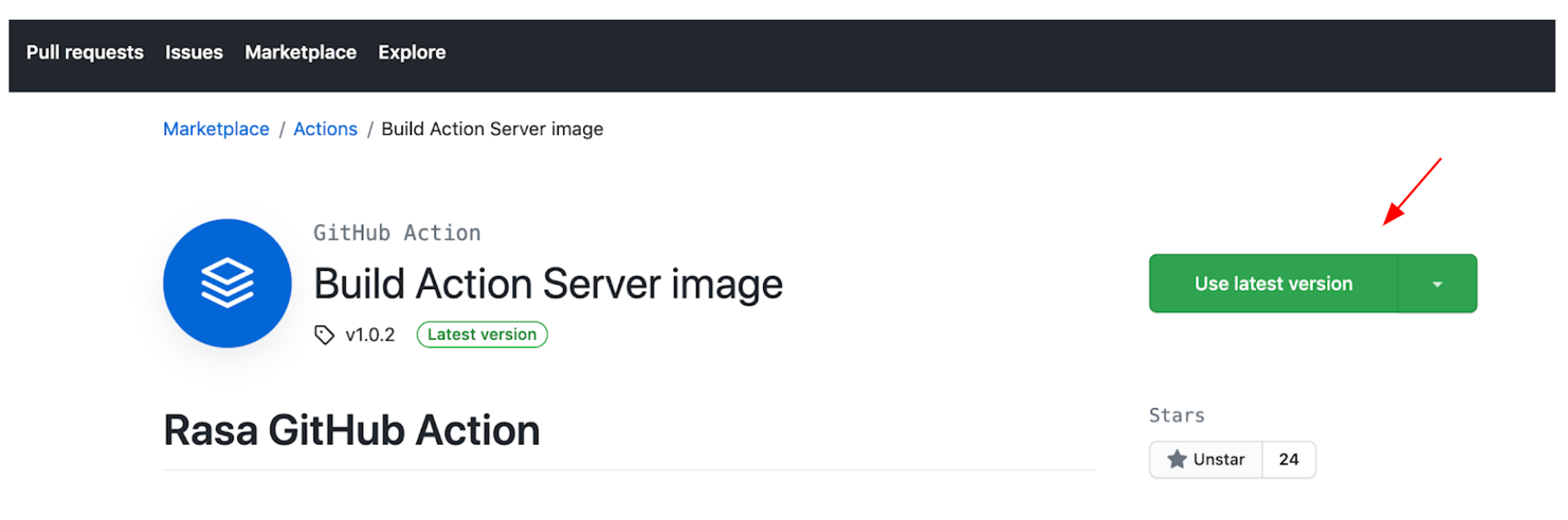Expand the dropdown caret beside Use latest version
This screenshot has width=1568, height=520.
[x=1437, y=284]
